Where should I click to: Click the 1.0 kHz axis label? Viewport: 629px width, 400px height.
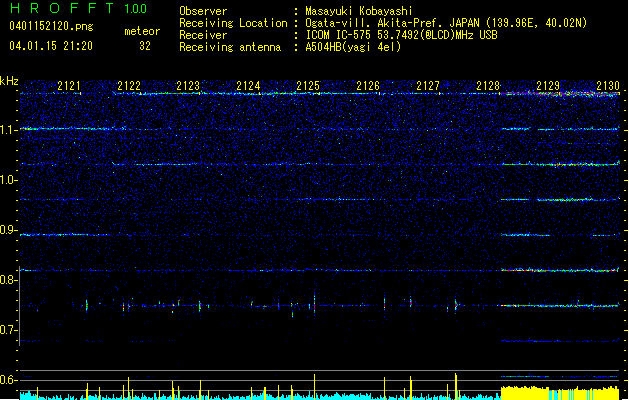[9, 180]
